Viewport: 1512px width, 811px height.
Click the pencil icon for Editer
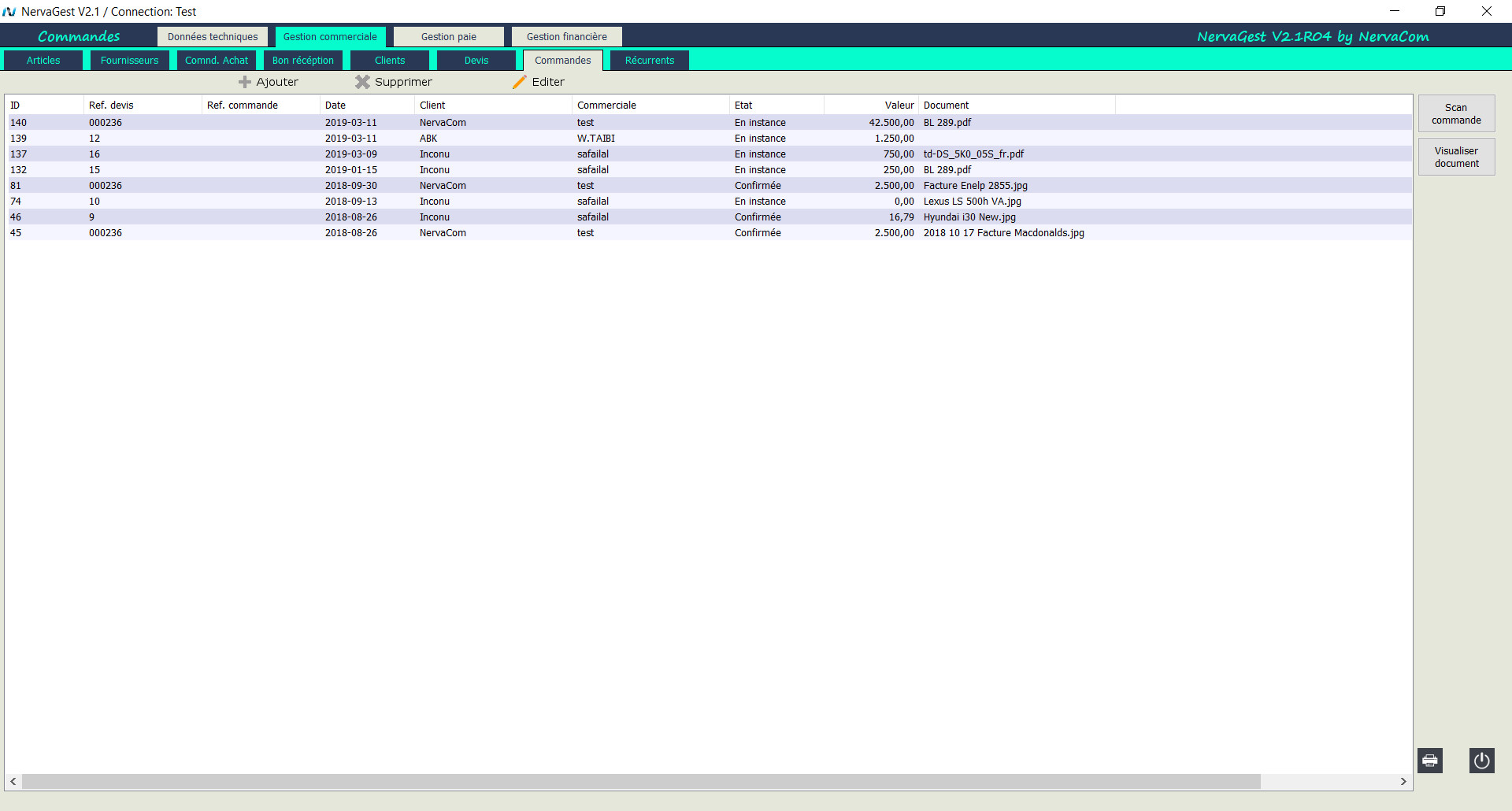(x=520, y=82)
